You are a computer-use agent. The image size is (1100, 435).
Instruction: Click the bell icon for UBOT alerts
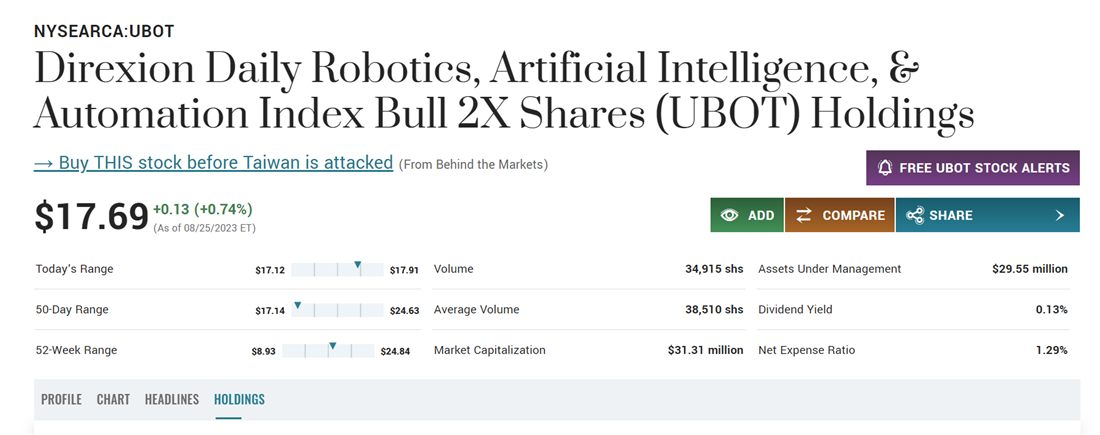[885, 168]
